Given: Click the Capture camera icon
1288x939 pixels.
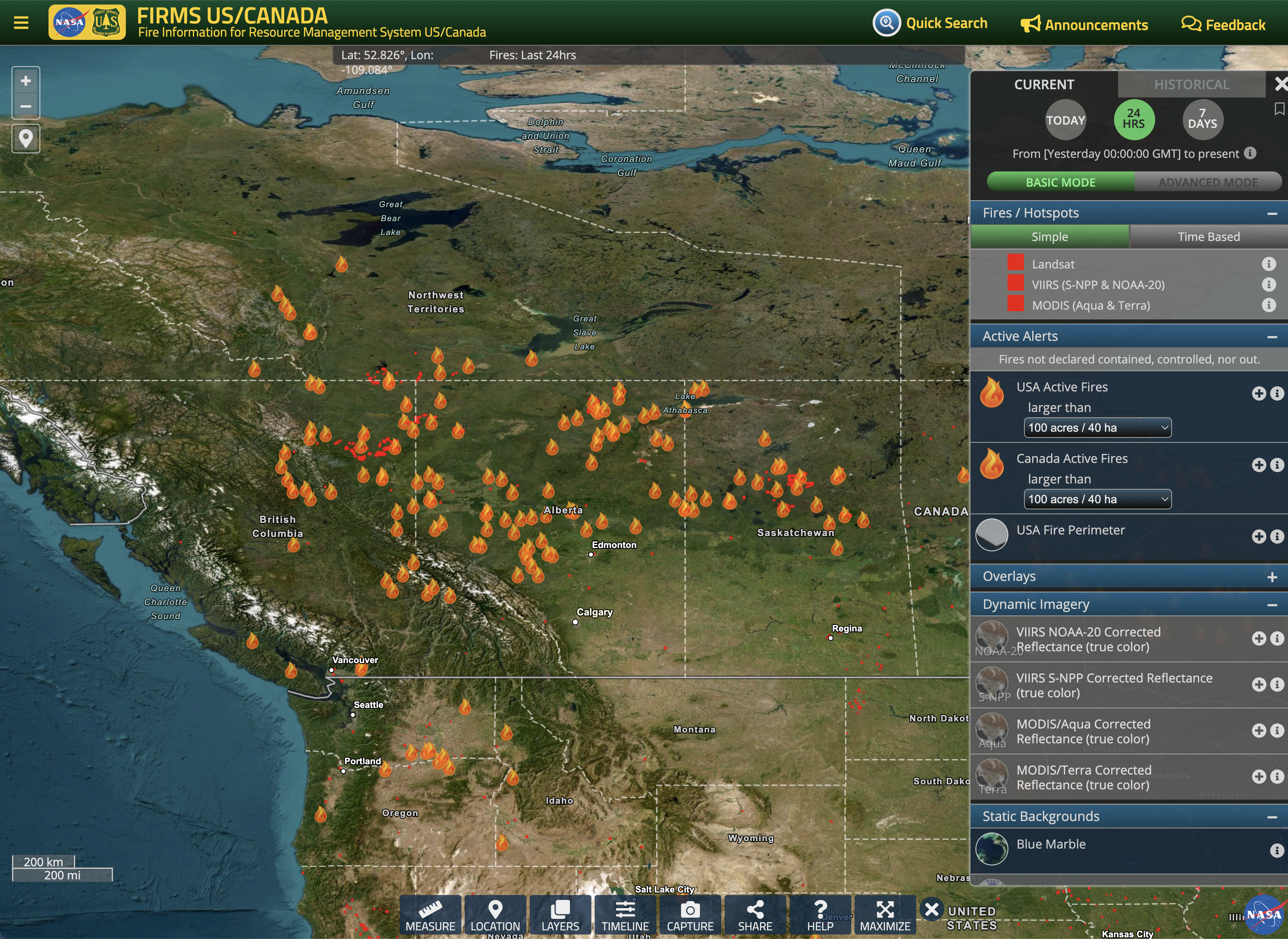Looking at the screenshot, I should tap(690, 915).
